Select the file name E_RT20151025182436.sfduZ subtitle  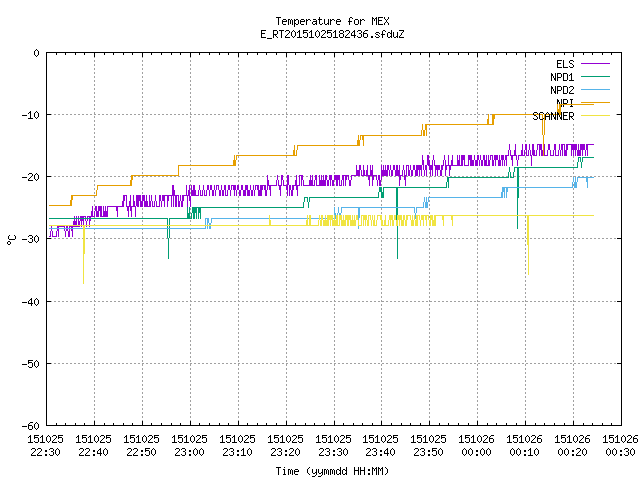(332, 34)
